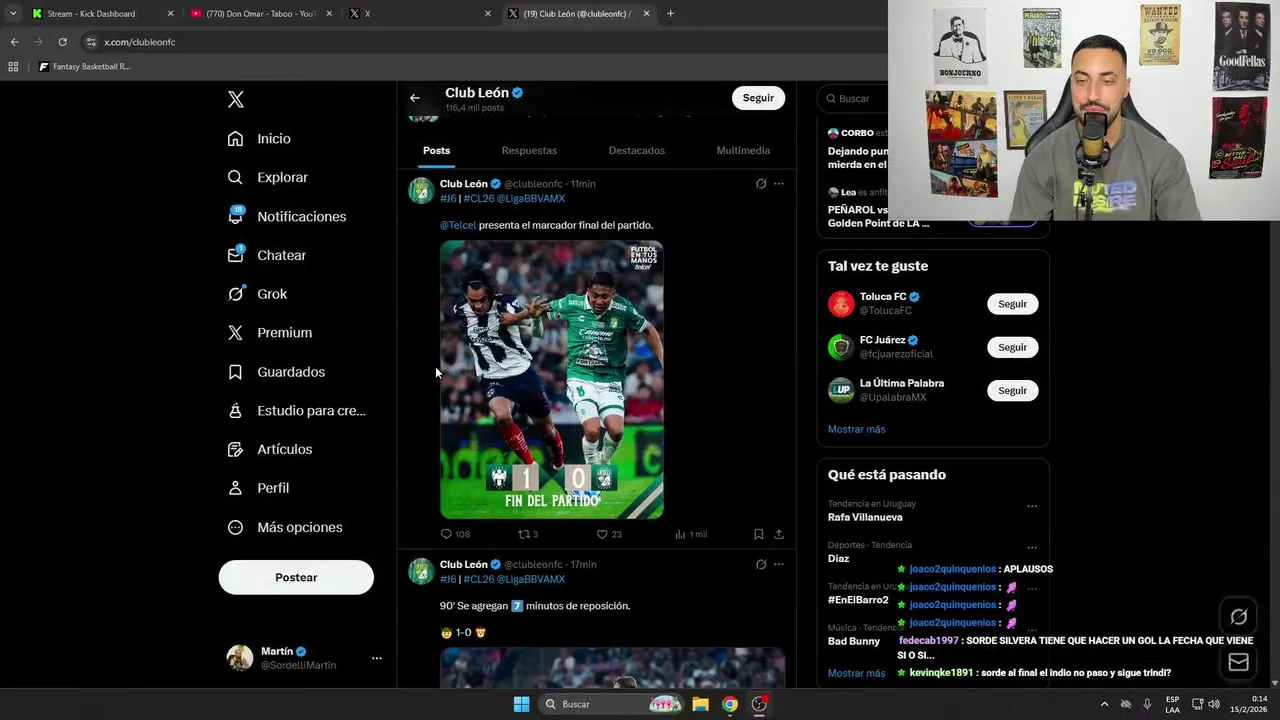Open Guardados bookmarks
The image size is (1280, 720).
[x=276, y=372]
